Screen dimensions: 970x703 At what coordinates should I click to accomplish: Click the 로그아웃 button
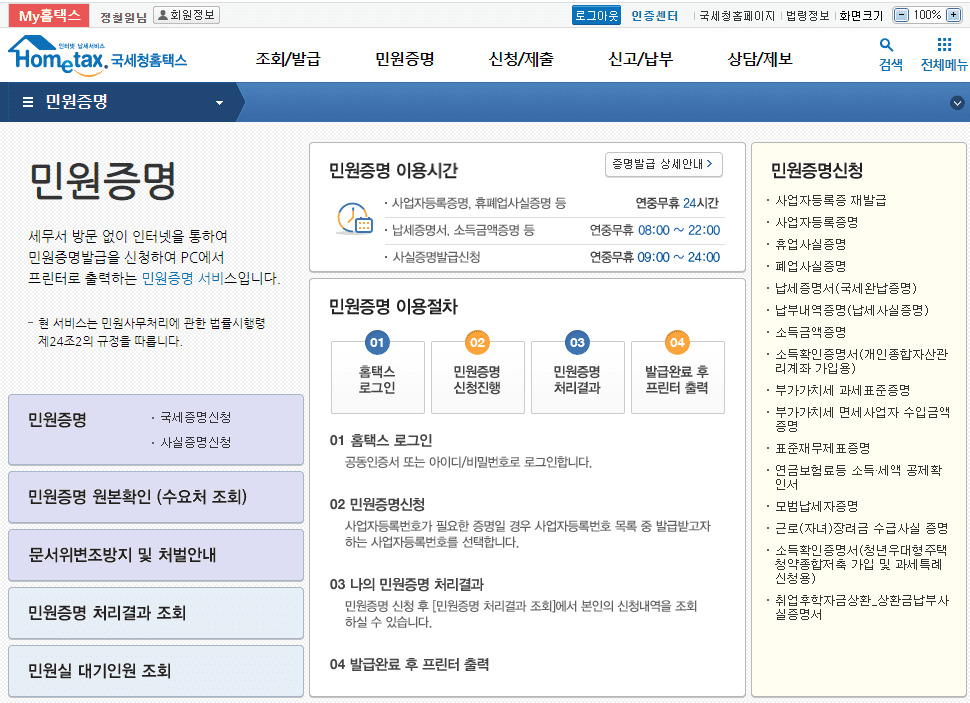click(596, 15)
